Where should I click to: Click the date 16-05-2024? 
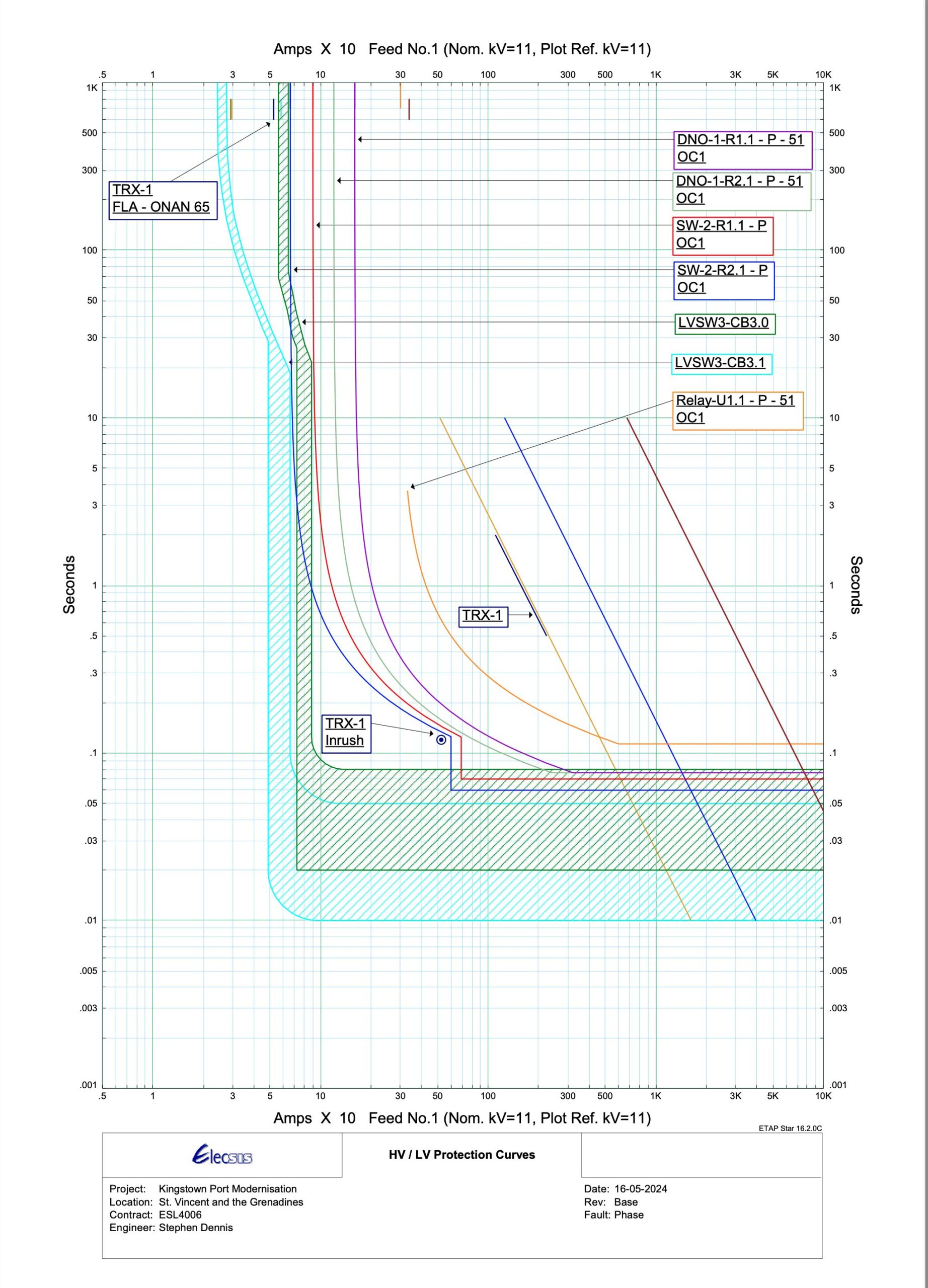point(641,1189)
